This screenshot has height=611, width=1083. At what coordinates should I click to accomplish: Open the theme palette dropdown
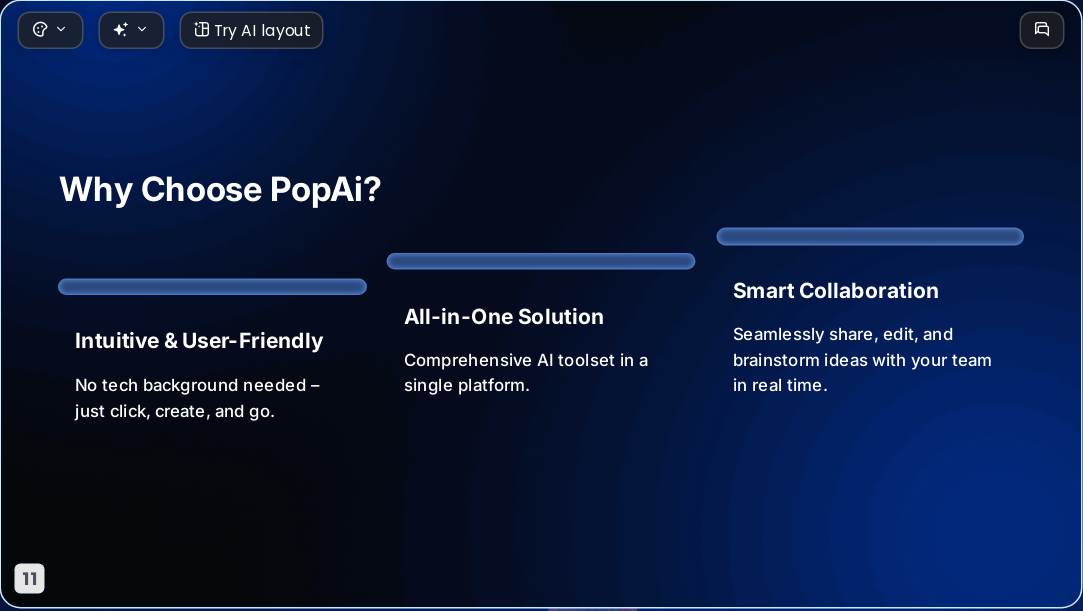[50, 30]
